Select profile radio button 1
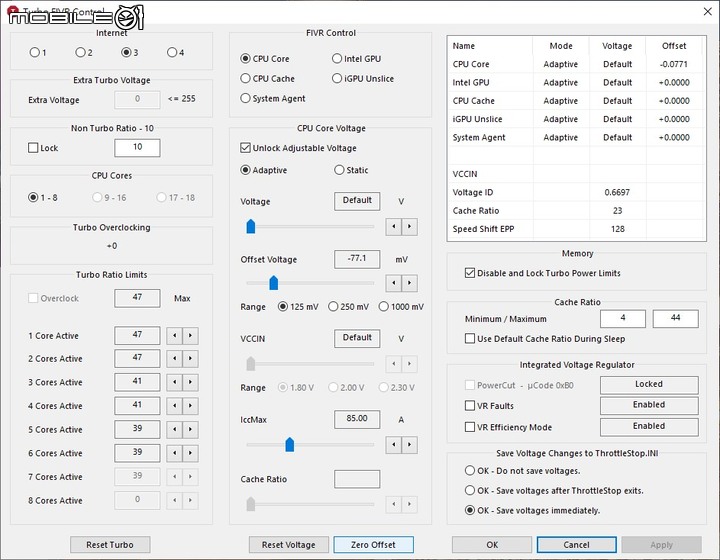 34,52
